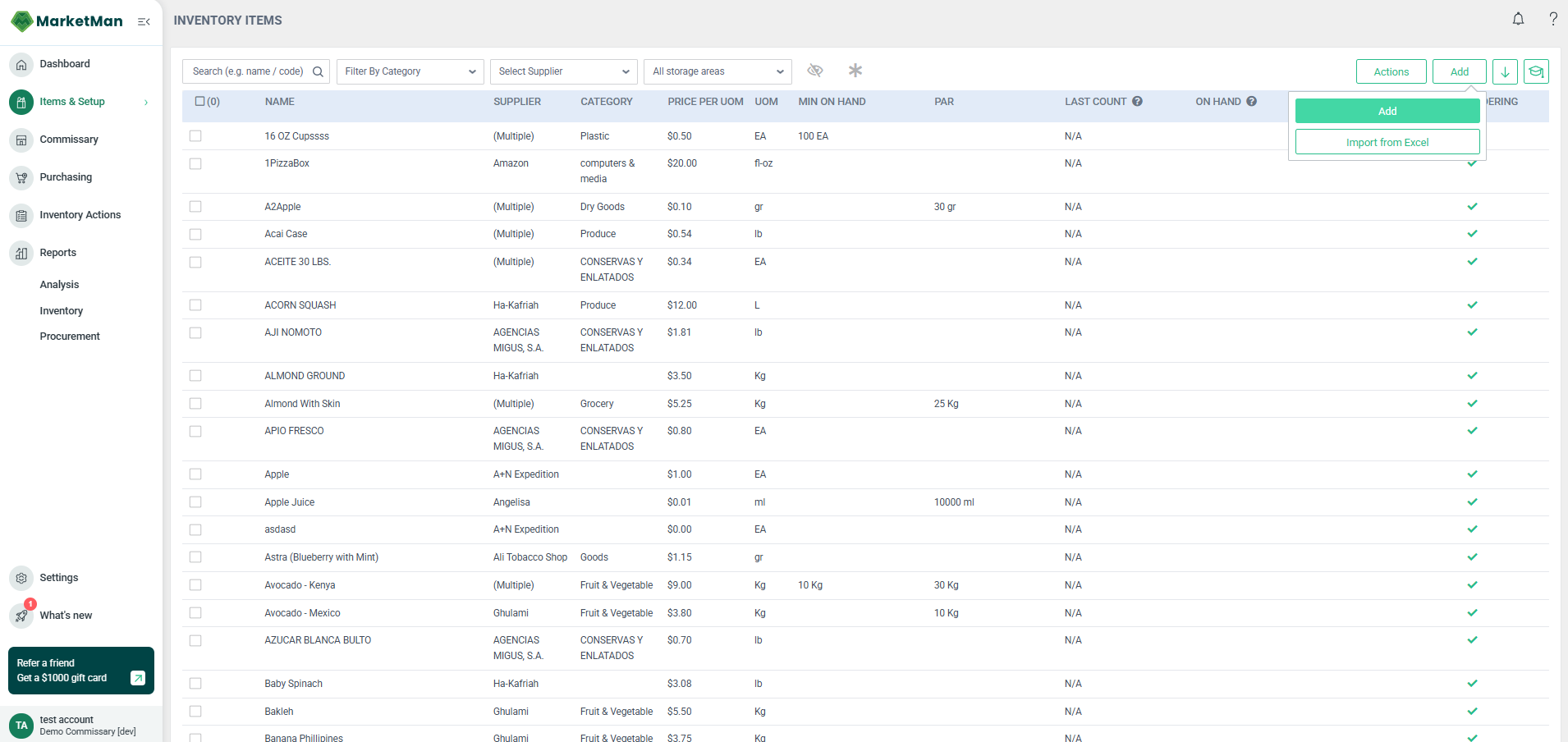
Task: Select Import from Excel in Add menu
Action: pyautogui.click(x=1387, y=141)
